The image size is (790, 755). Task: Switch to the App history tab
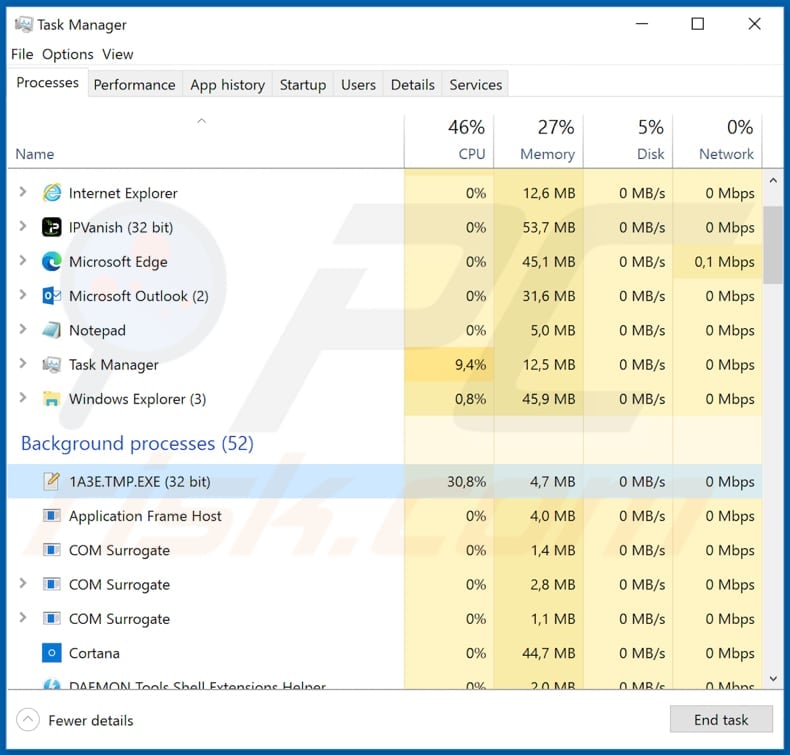coord(227,85)
